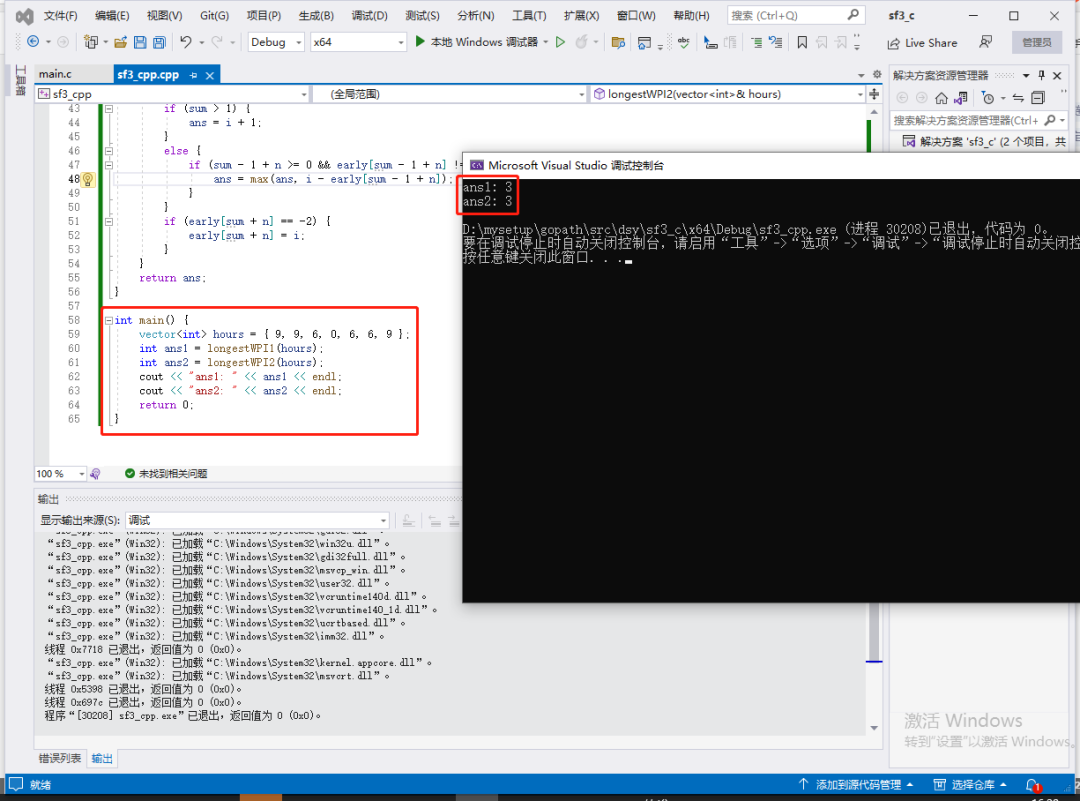The image size is (1080, 801).
Task: Save the current file with the disk icon
Action: (140, 42)
